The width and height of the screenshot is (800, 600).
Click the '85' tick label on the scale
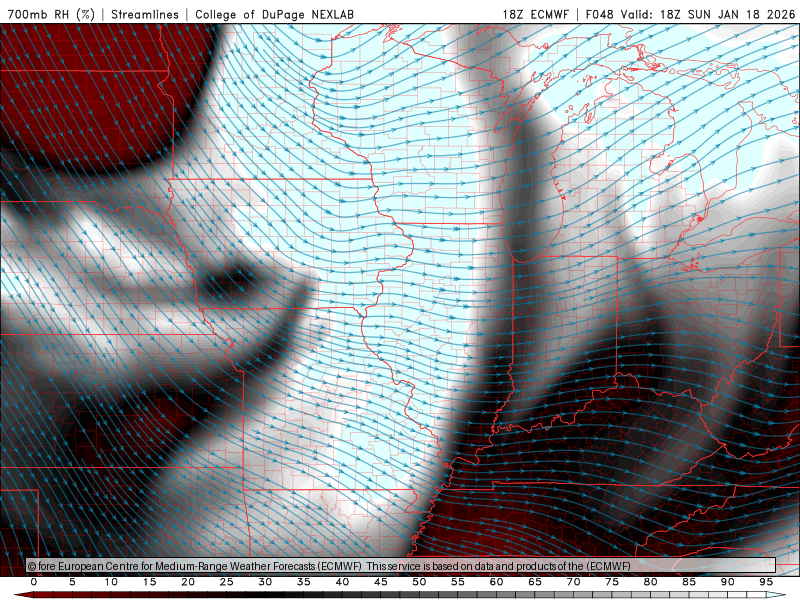pyautogui.click(x=689, y=582)
